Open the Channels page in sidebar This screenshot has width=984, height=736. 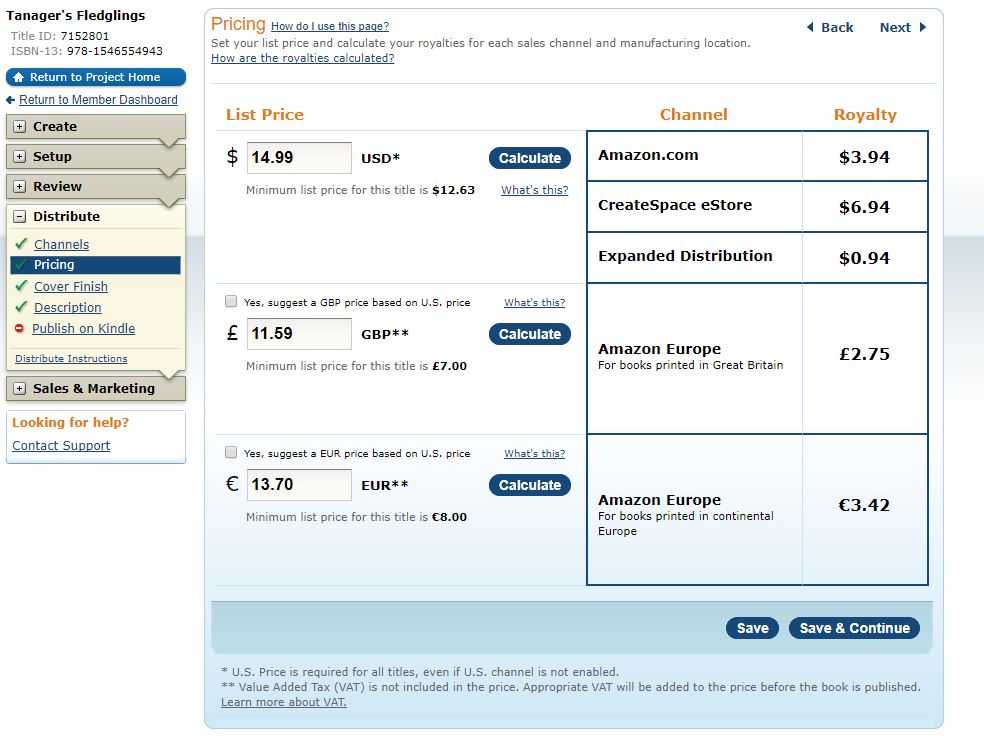(x=61, y=245)
